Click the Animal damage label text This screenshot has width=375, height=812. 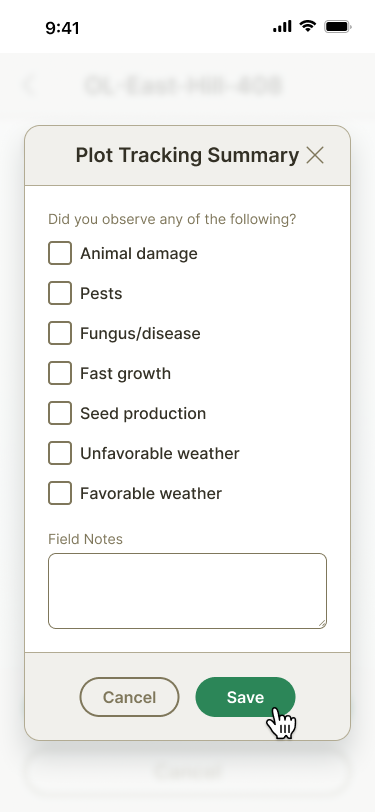tap(139, 253)
